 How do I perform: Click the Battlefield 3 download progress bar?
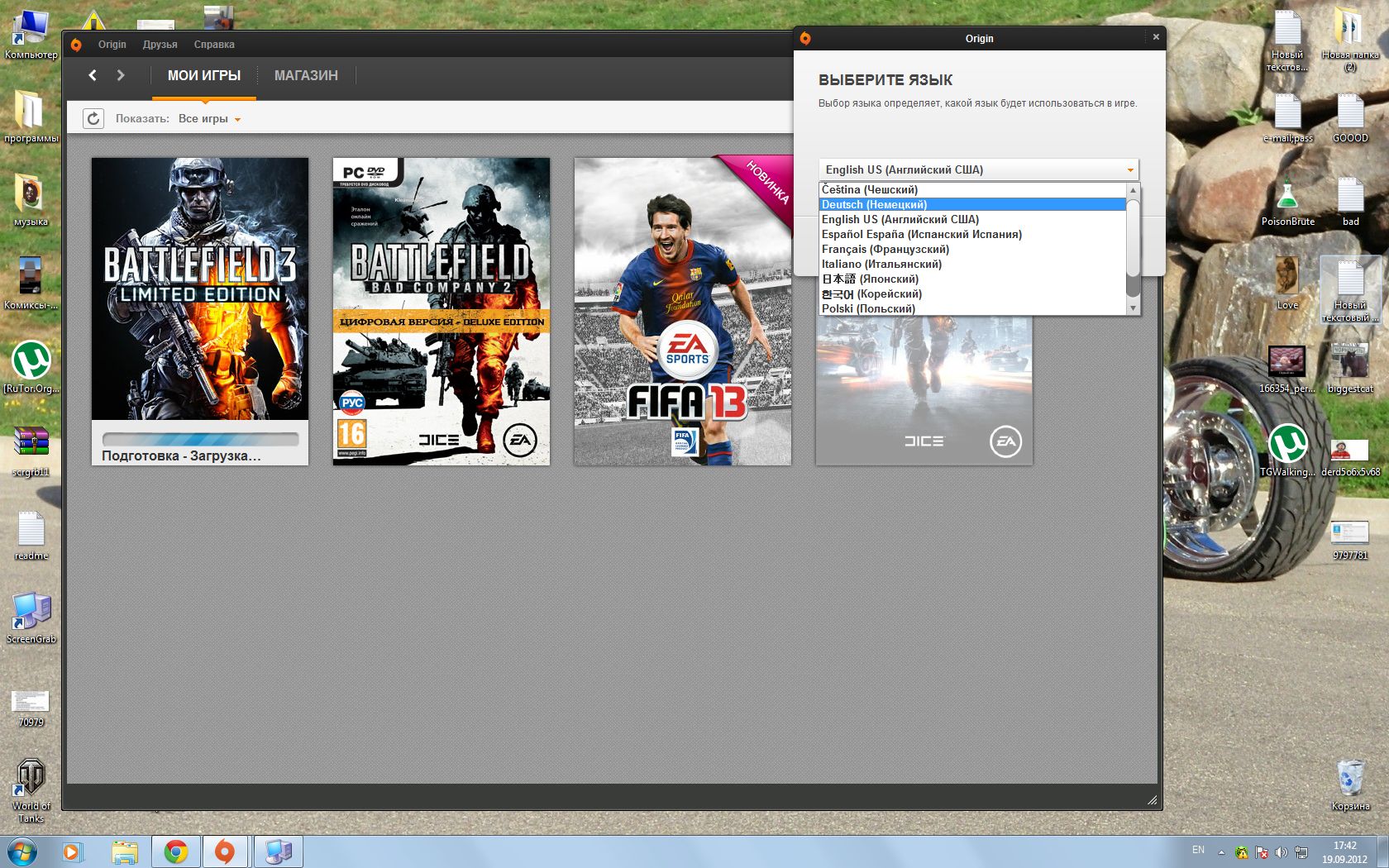[x=200, y=439]
